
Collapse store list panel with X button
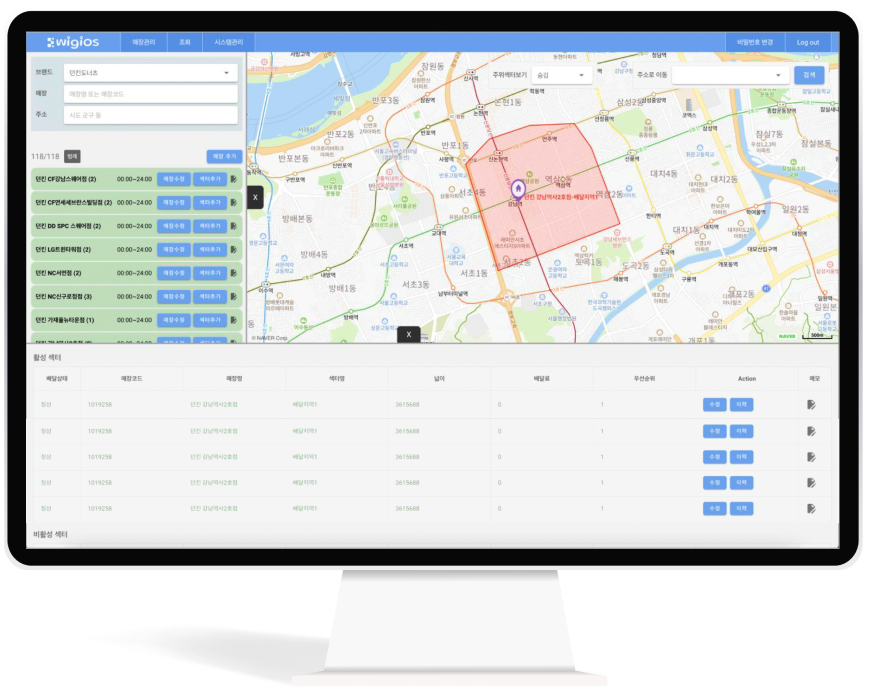click(255, 197)
